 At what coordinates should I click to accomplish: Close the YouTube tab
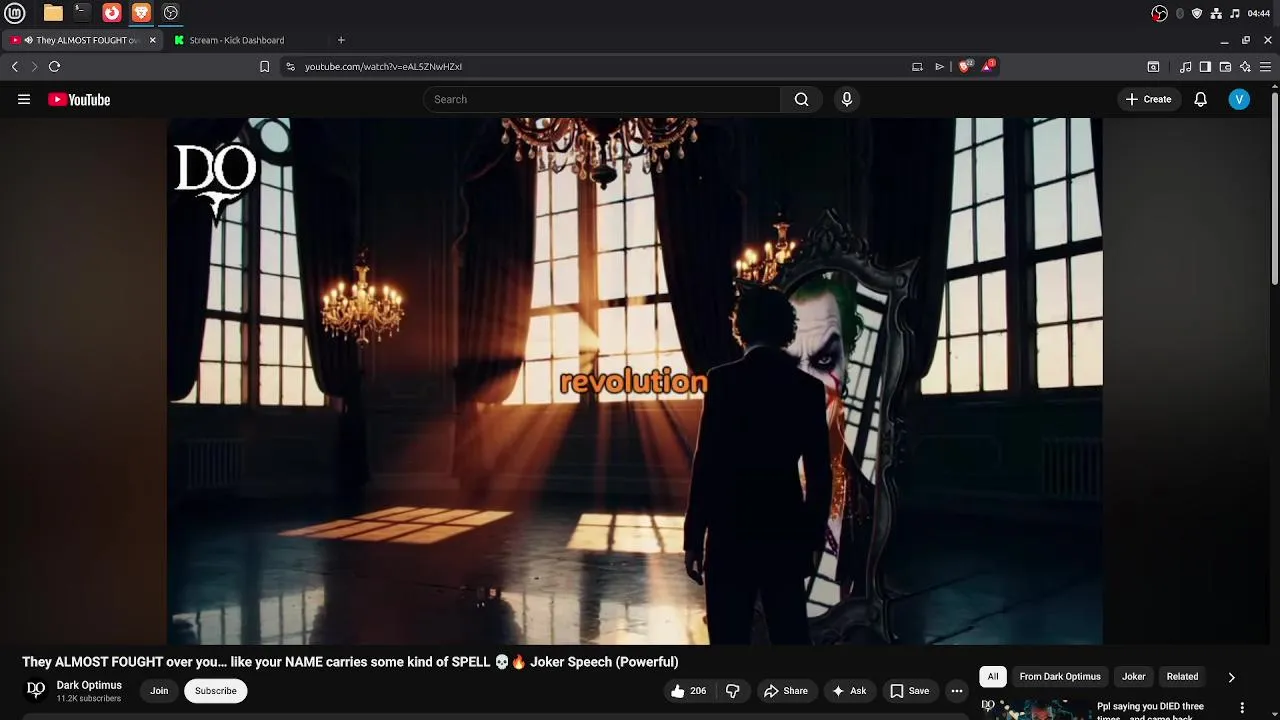click(152, 40)
